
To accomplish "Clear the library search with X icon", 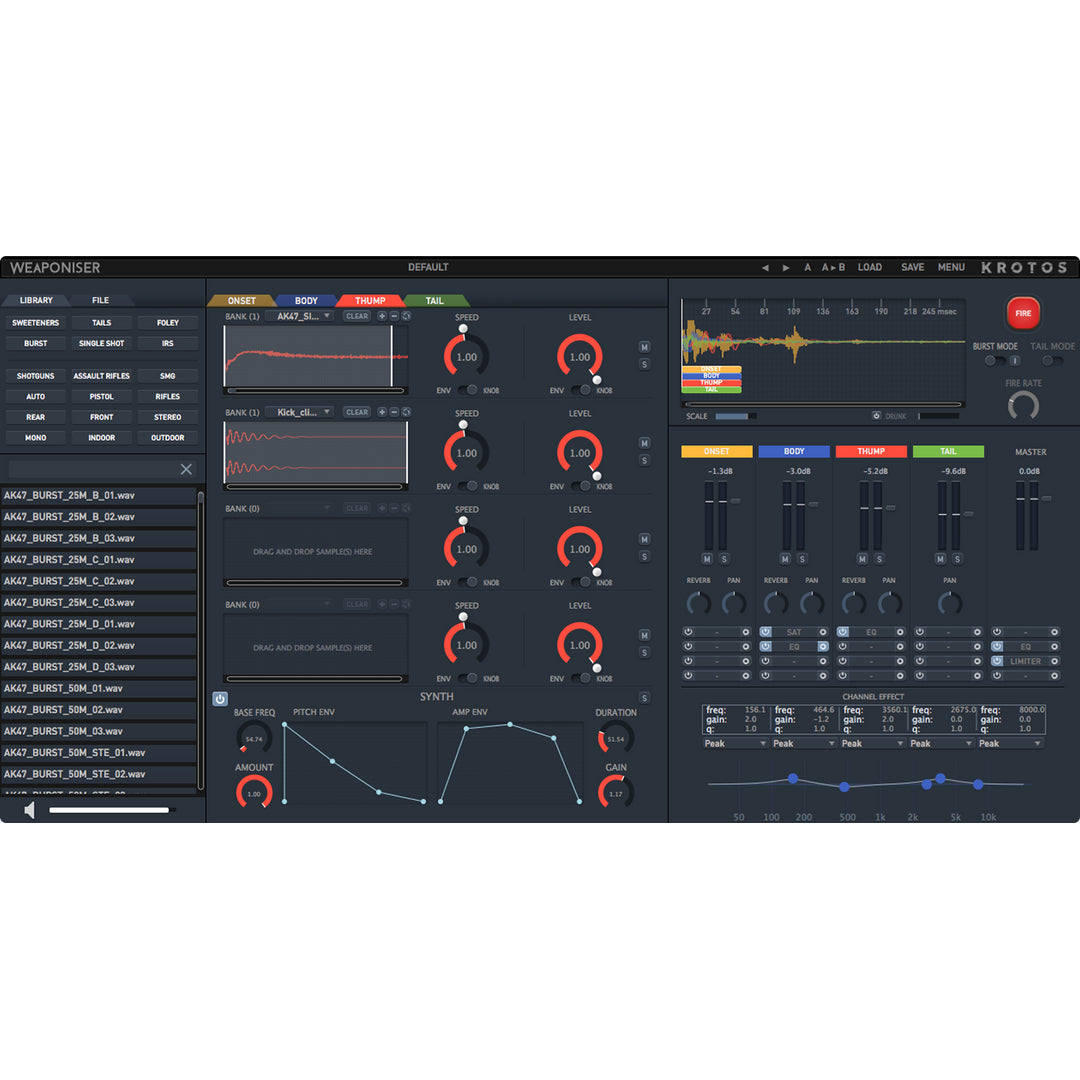I will point(186,469).
